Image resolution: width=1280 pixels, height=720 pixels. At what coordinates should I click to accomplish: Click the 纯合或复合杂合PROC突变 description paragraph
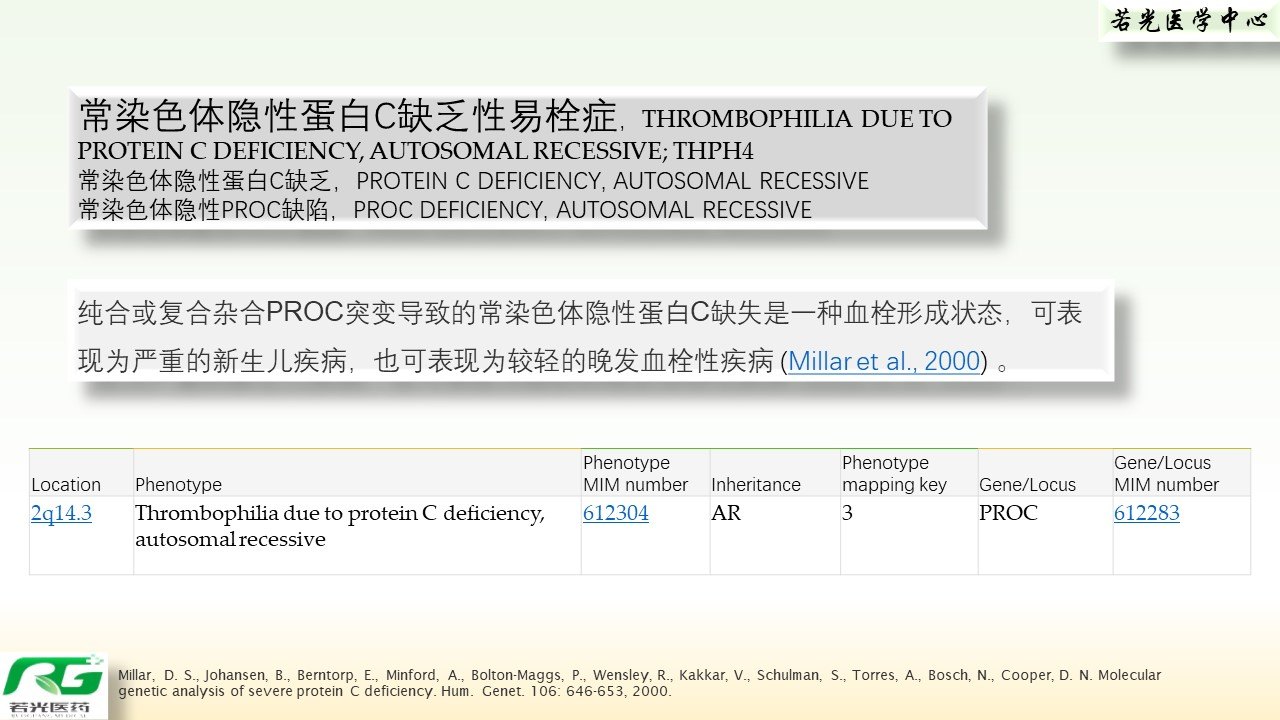tap(581, 336)
